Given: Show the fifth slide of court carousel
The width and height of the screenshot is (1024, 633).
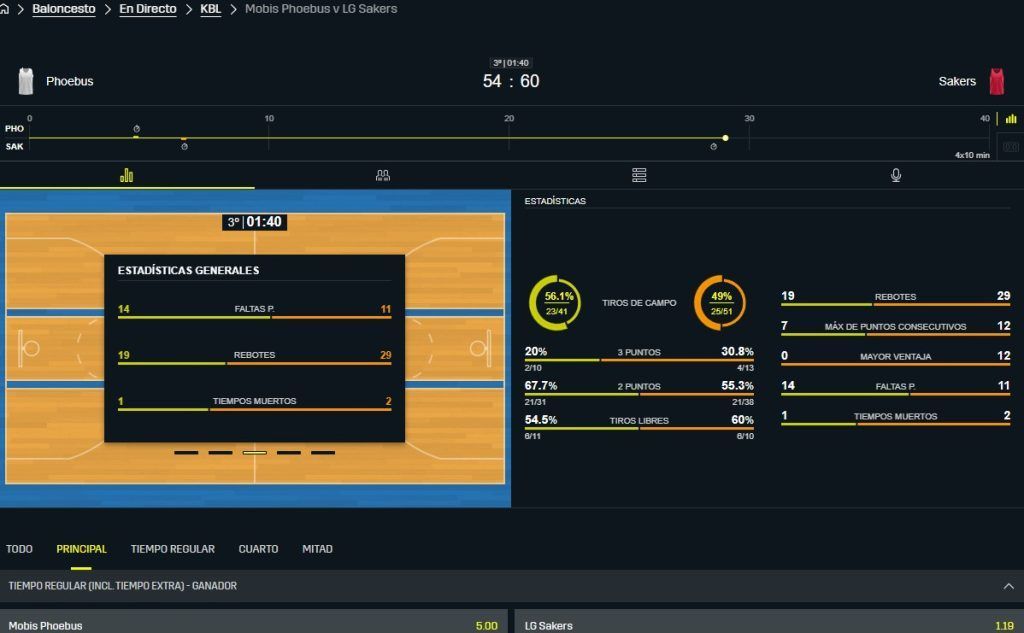Looking at the screenshot, I should click(323, 452).
